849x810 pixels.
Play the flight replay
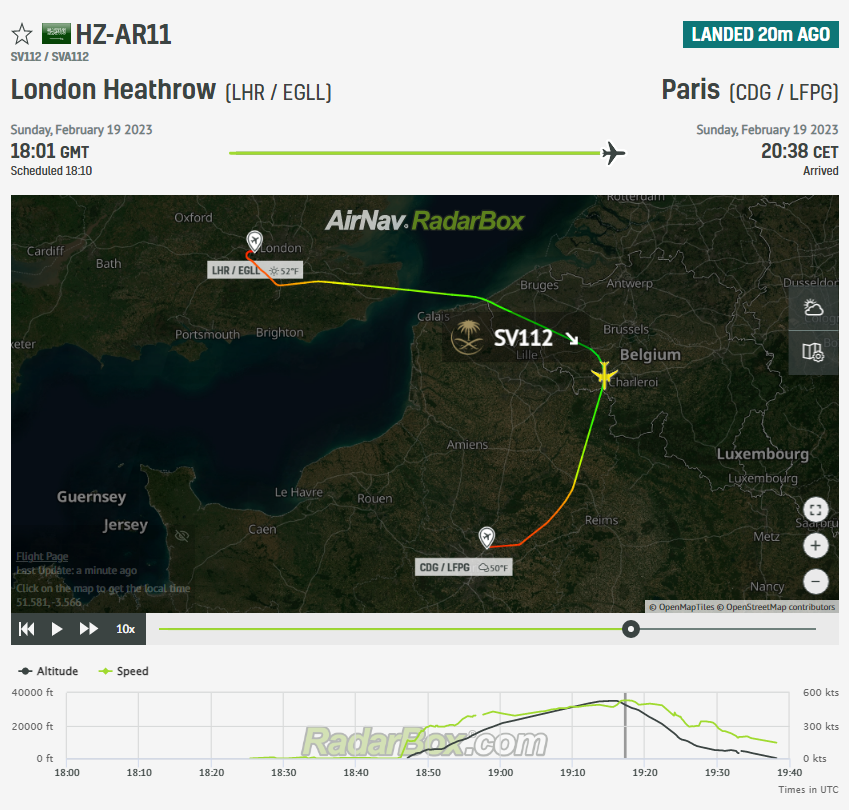point(57,629)
